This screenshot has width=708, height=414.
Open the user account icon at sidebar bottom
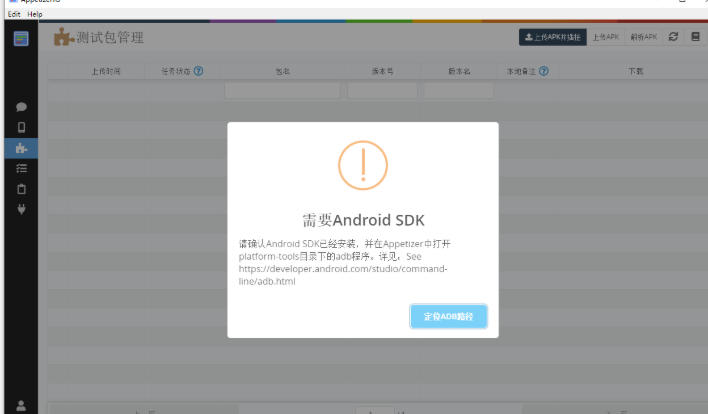click(x=21, y=405)
